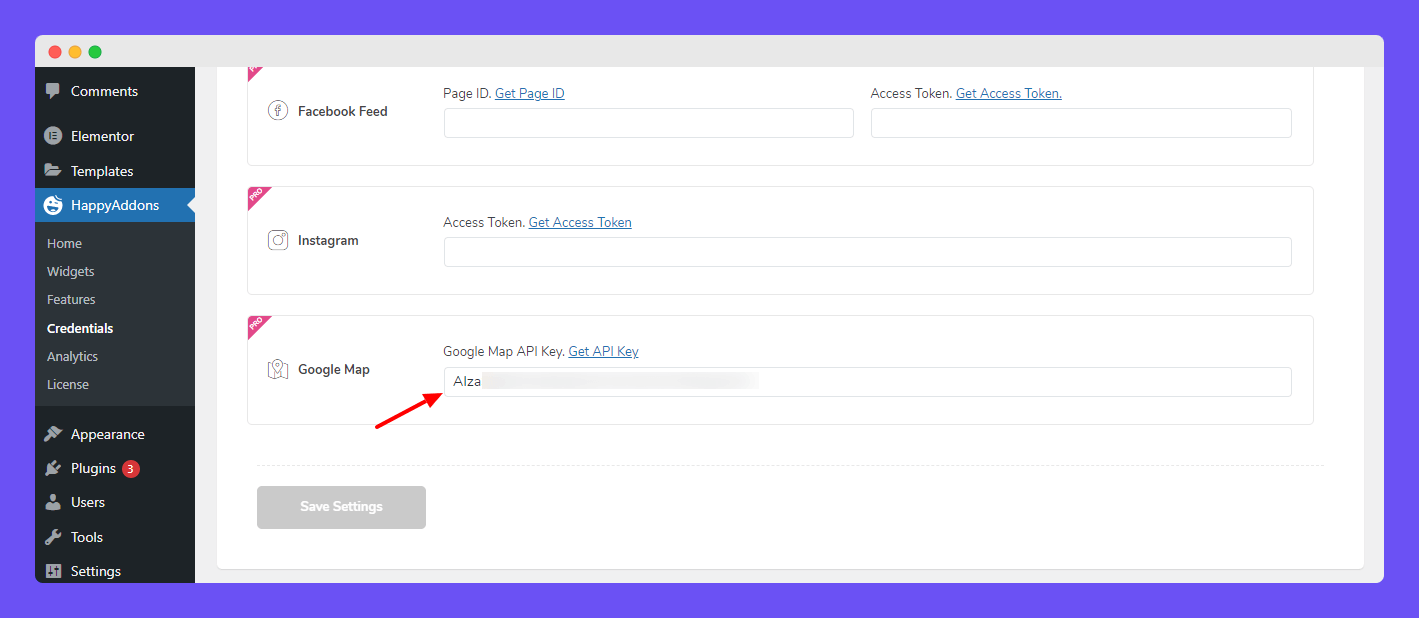Close the window with red button
This screenshot has height=618, width=1419.
(55, 52)
